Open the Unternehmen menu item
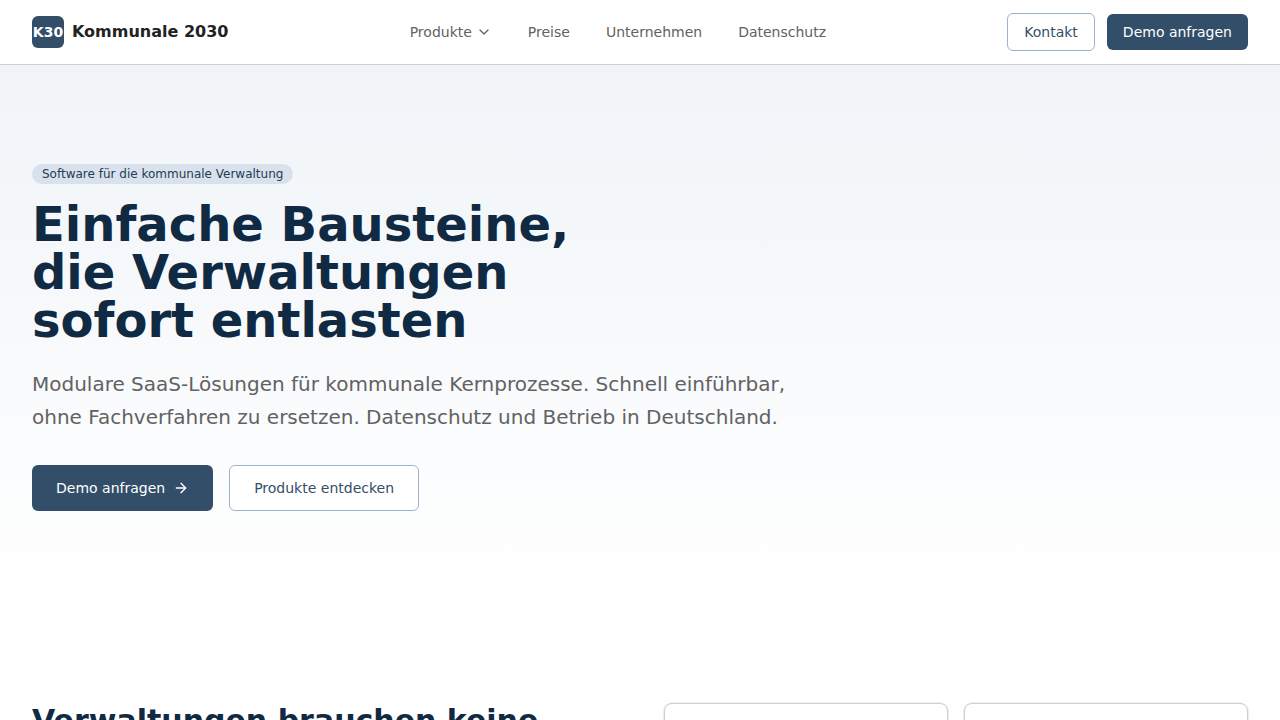This screenshot has height=720, width=1280. [x=654, y=32]
